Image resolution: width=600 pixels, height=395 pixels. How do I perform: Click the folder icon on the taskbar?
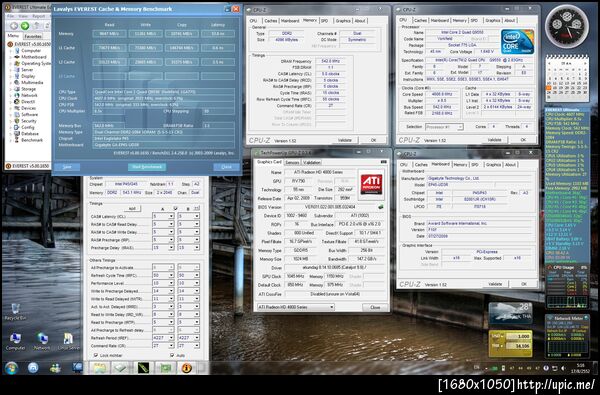[x=99, y=368]
